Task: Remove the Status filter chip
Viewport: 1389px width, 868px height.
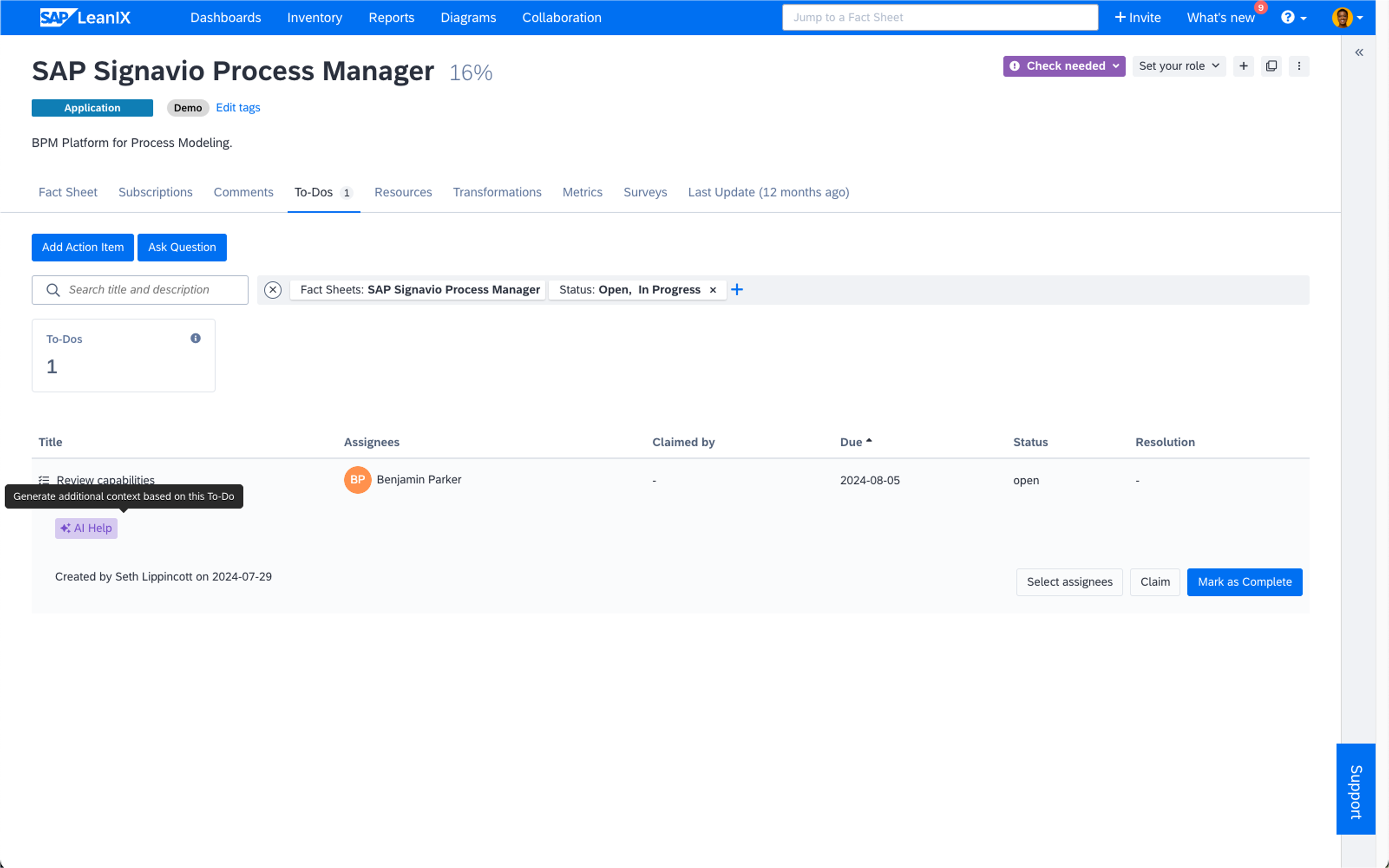Action: (713, 290)
